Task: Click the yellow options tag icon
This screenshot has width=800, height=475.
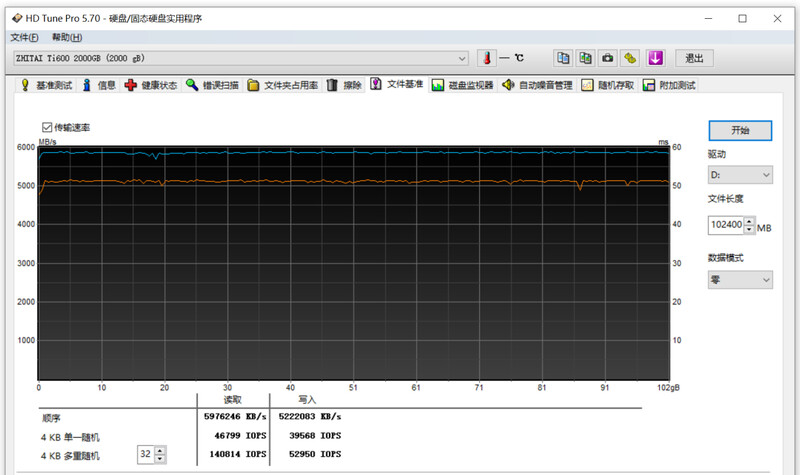Action: [630, 58]
